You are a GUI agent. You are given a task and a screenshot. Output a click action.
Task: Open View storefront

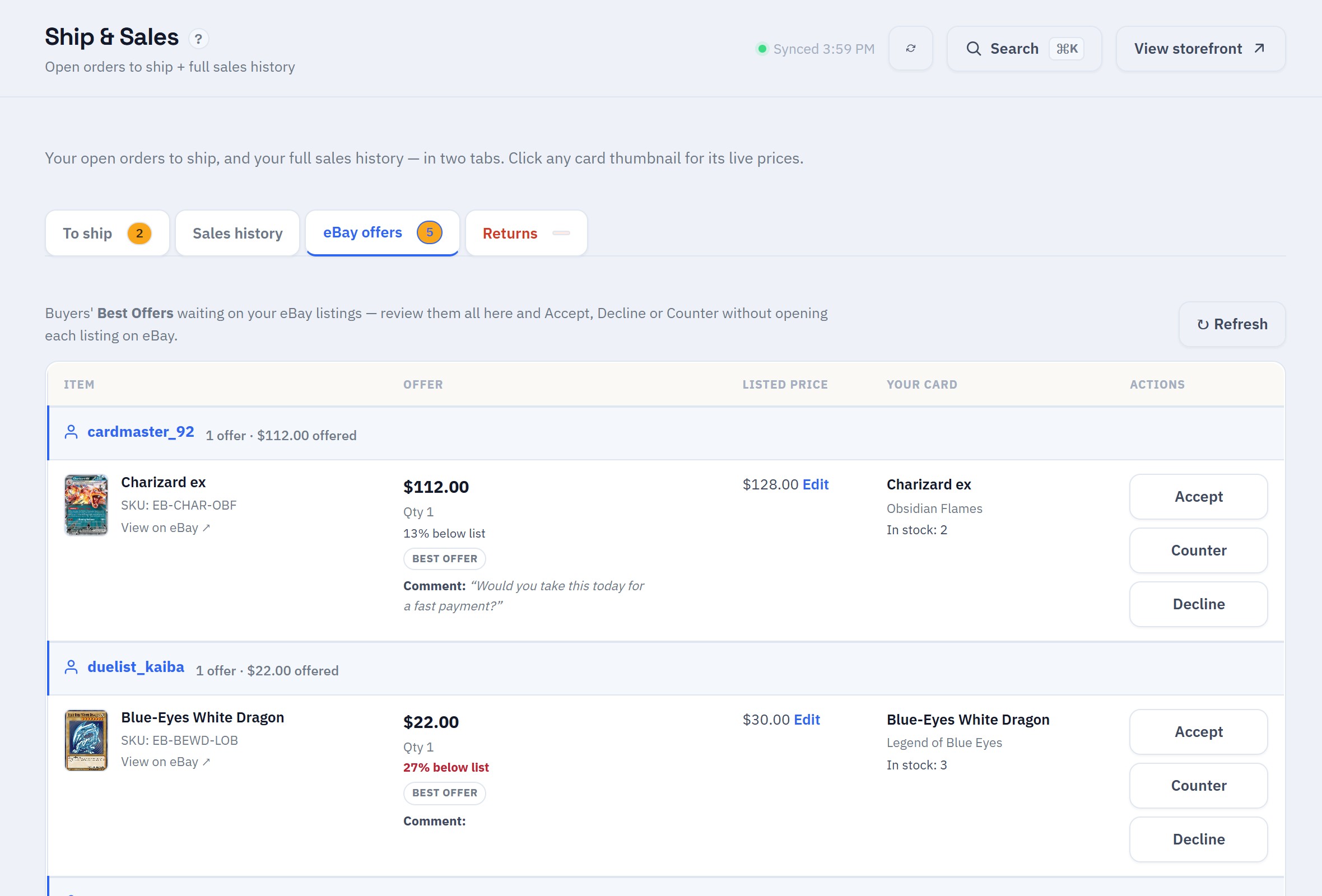pyautogui.click(x=1200, y=49)
